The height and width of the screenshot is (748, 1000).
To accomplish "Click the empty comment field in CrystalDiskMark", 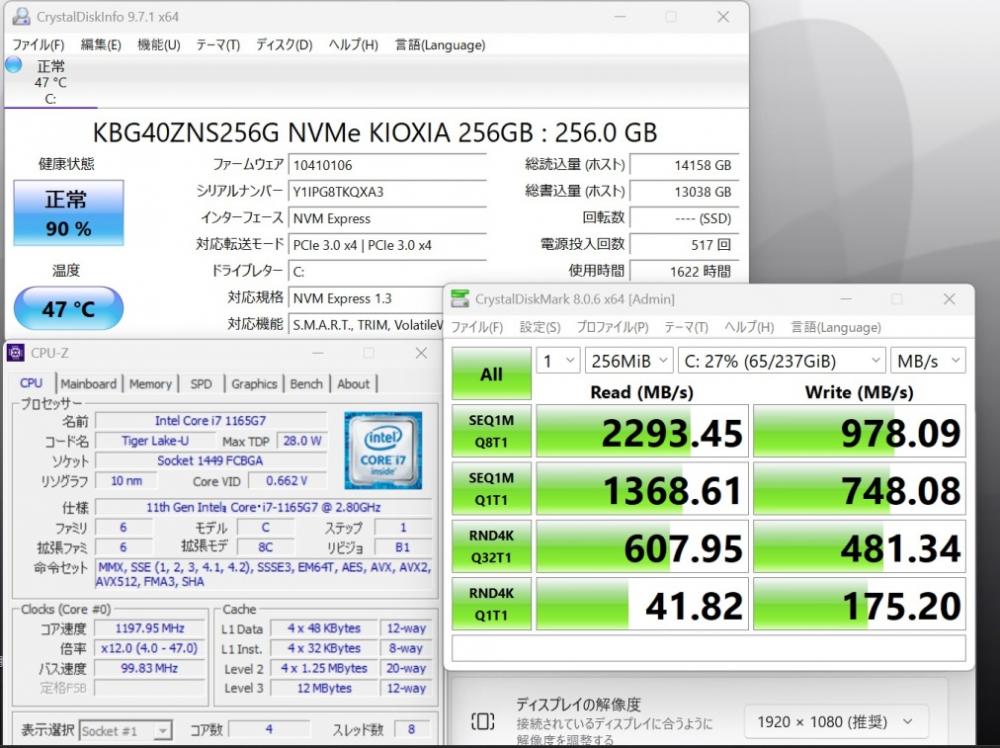I will coord(709,649).
